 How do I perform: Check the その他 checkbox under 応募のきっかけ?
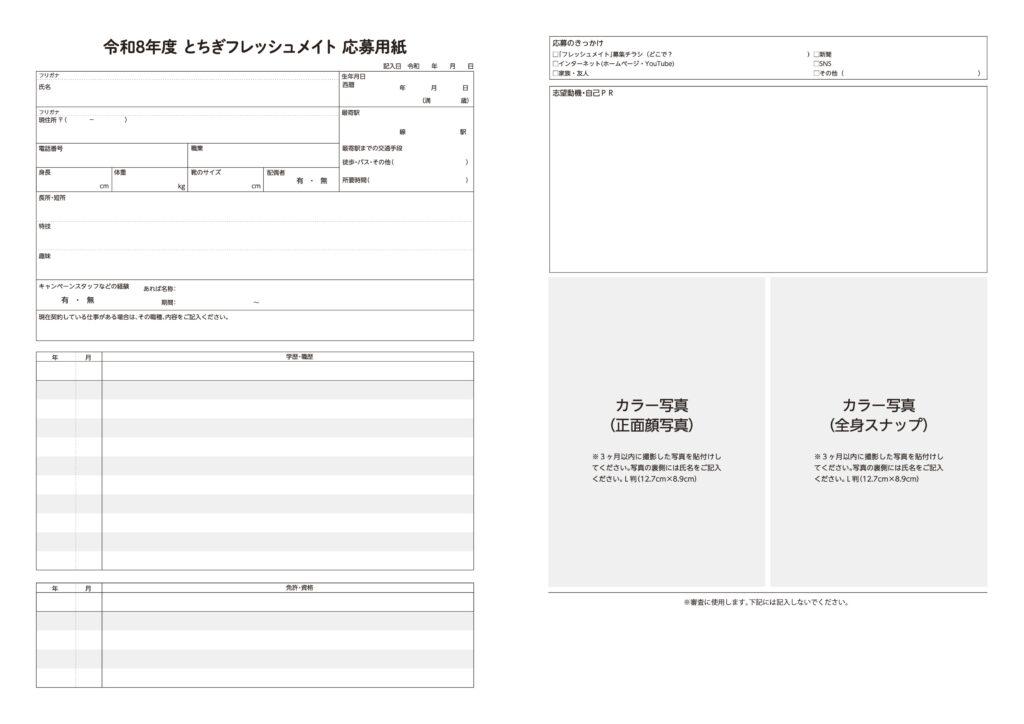(x=816, y=74)
